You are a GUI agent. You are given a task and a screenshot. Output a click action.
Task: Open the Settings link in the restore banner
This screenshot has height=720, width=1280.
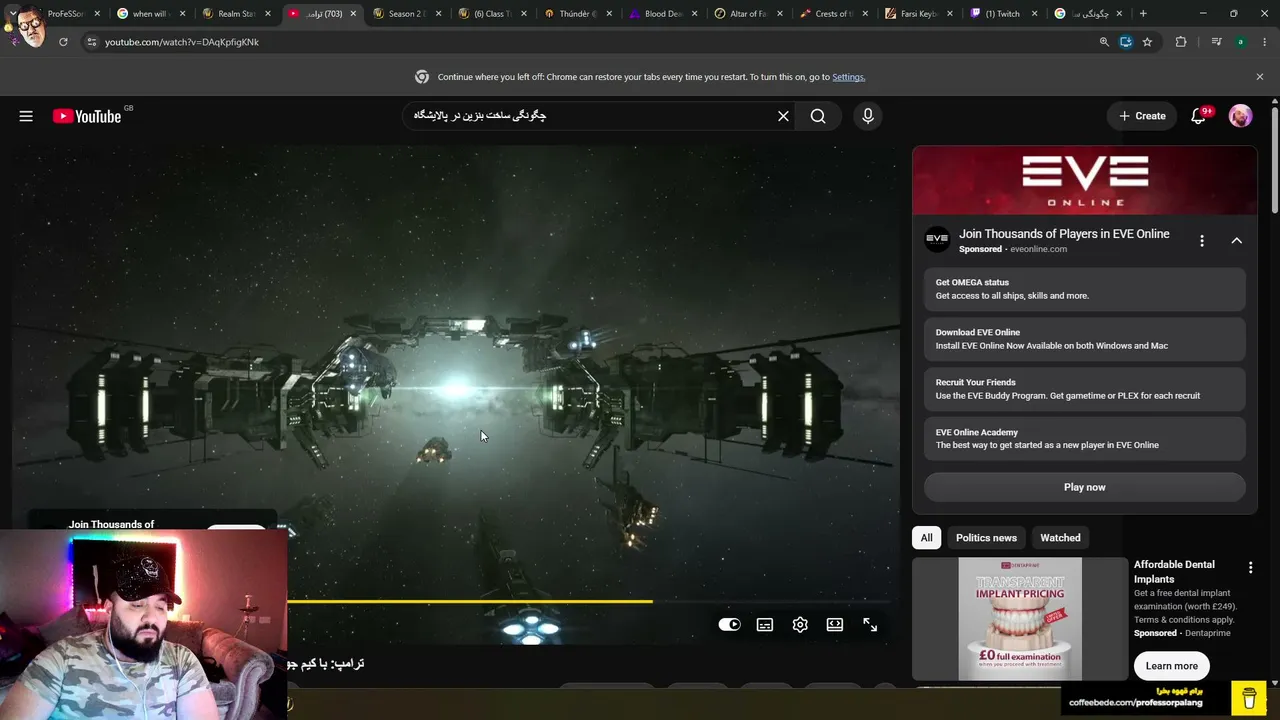[848, 77]
